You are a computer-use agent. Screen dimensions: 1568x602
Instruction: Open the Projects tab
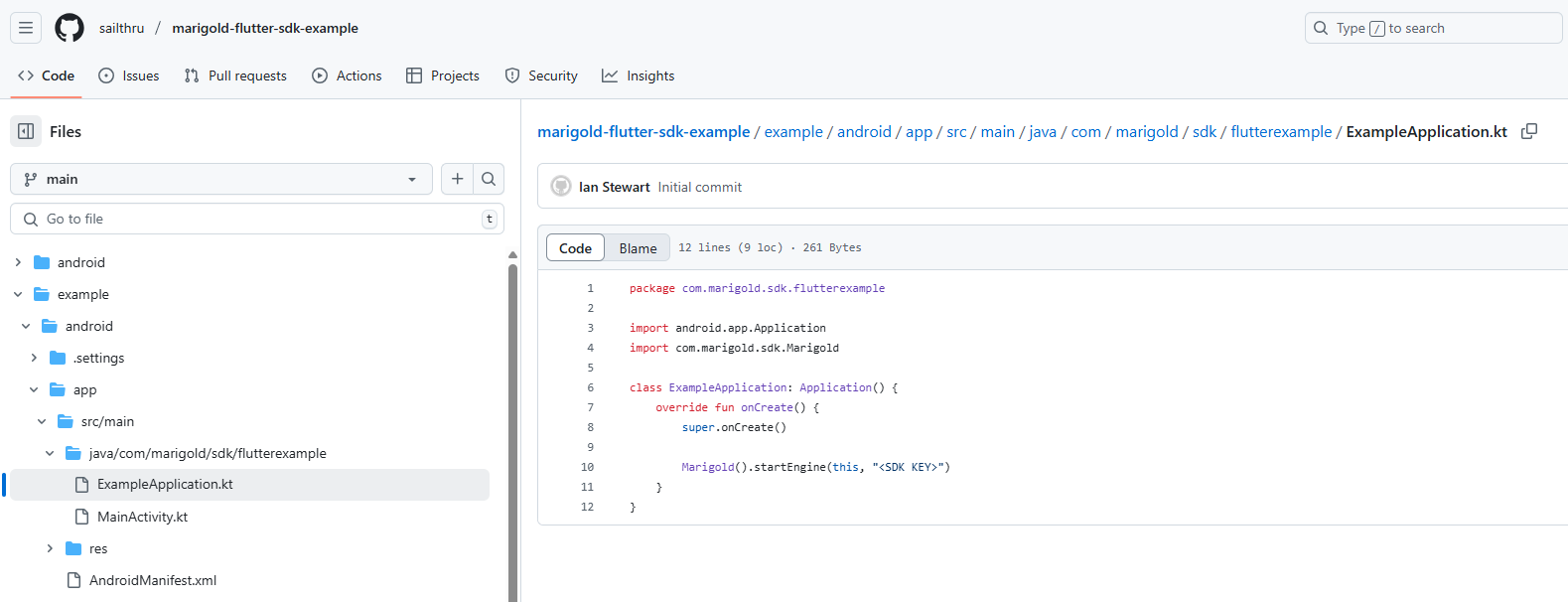(443, 75)
